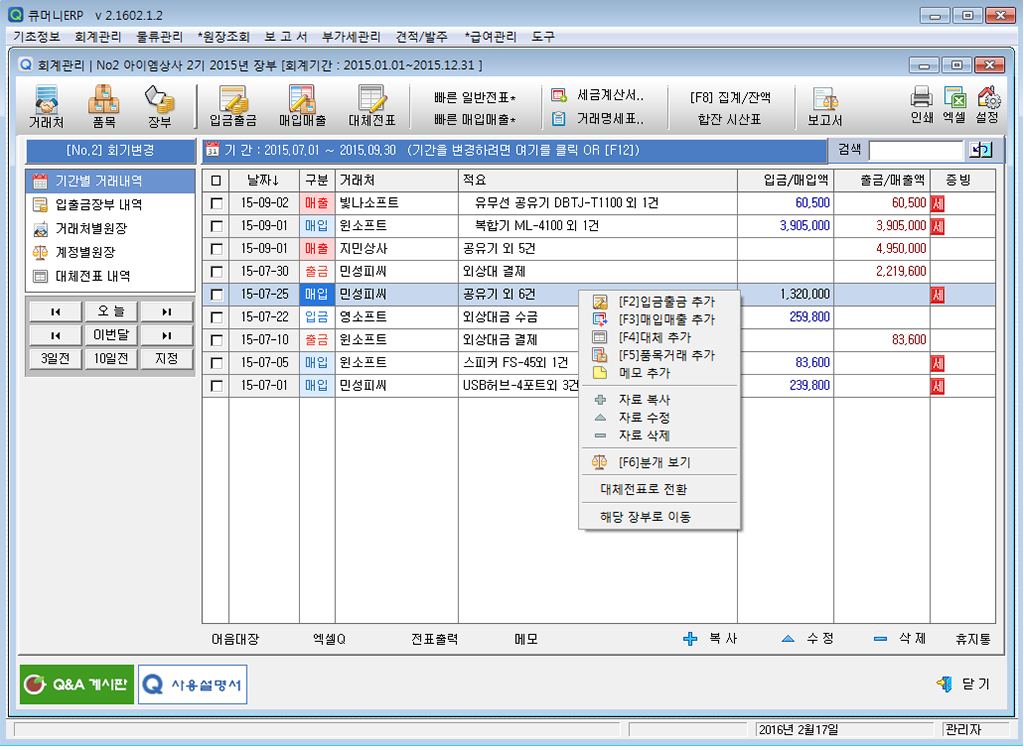Viewport: 1024px width, 750px height.
Task: Click the Q&A 게시판 button
Action: pyautogui.click(x=77, y=685)
